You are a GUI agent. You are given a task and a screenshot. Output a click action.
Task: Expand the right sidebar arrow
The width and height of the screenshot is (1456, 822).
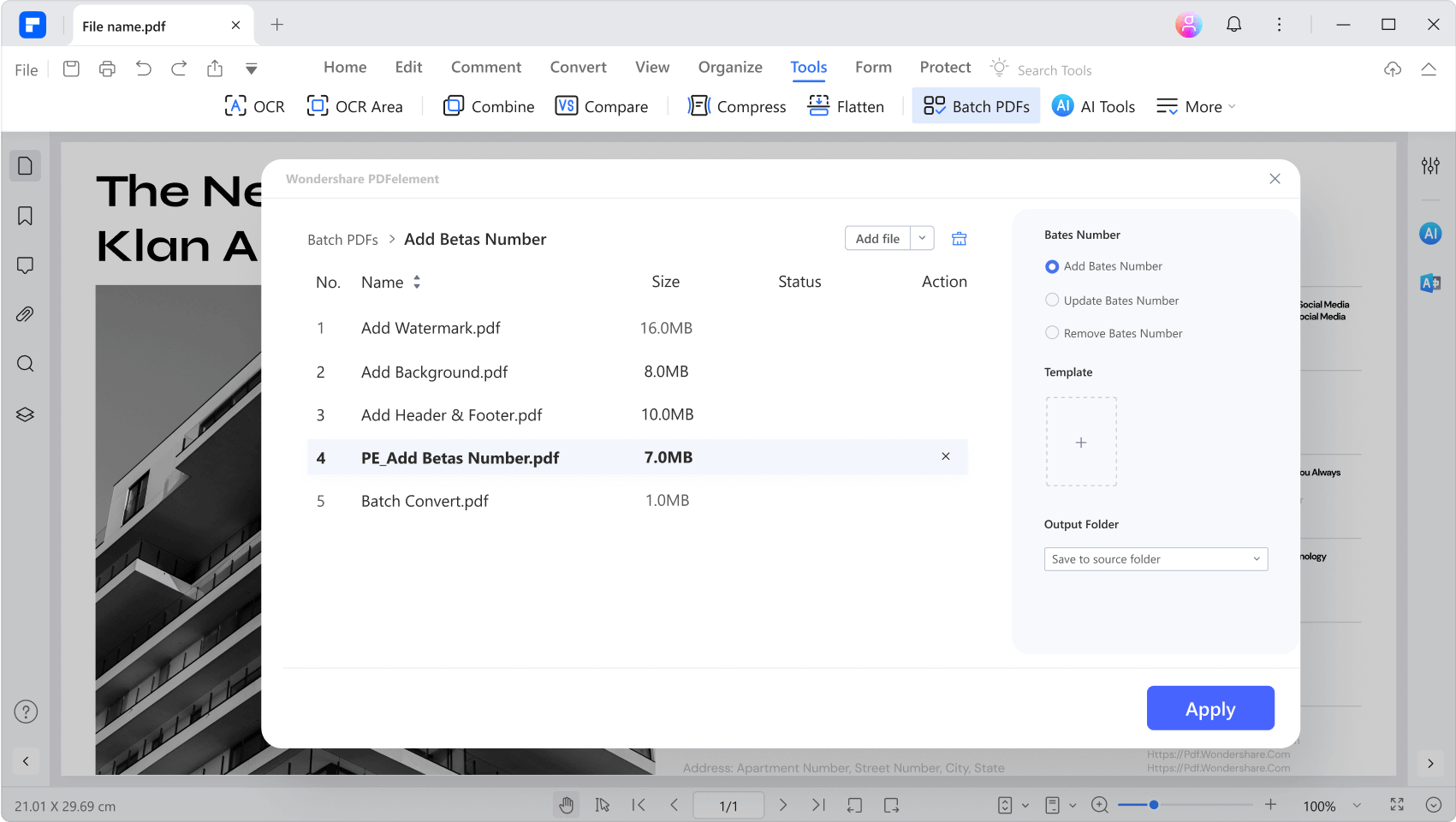pos(1430,763)
